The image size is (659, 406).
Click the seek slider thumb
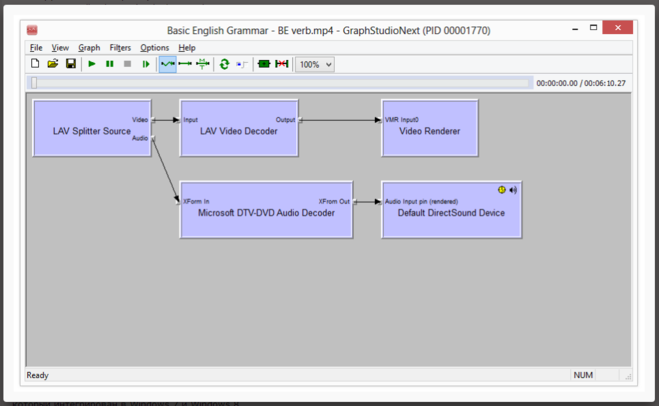click(x=34, y=83)
